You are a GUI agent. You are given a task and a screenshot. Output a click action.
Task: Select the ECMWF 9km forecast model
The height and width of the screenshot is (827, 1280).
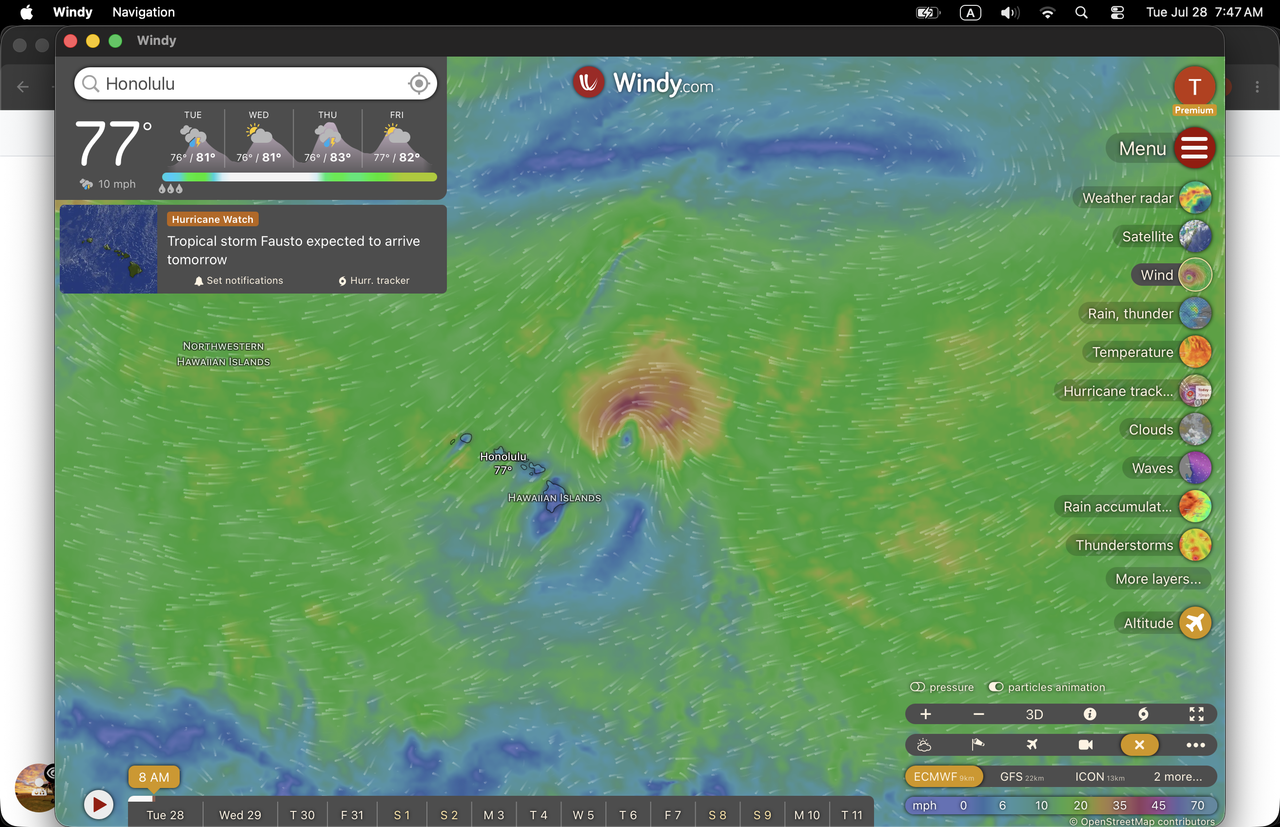[944, 776]
